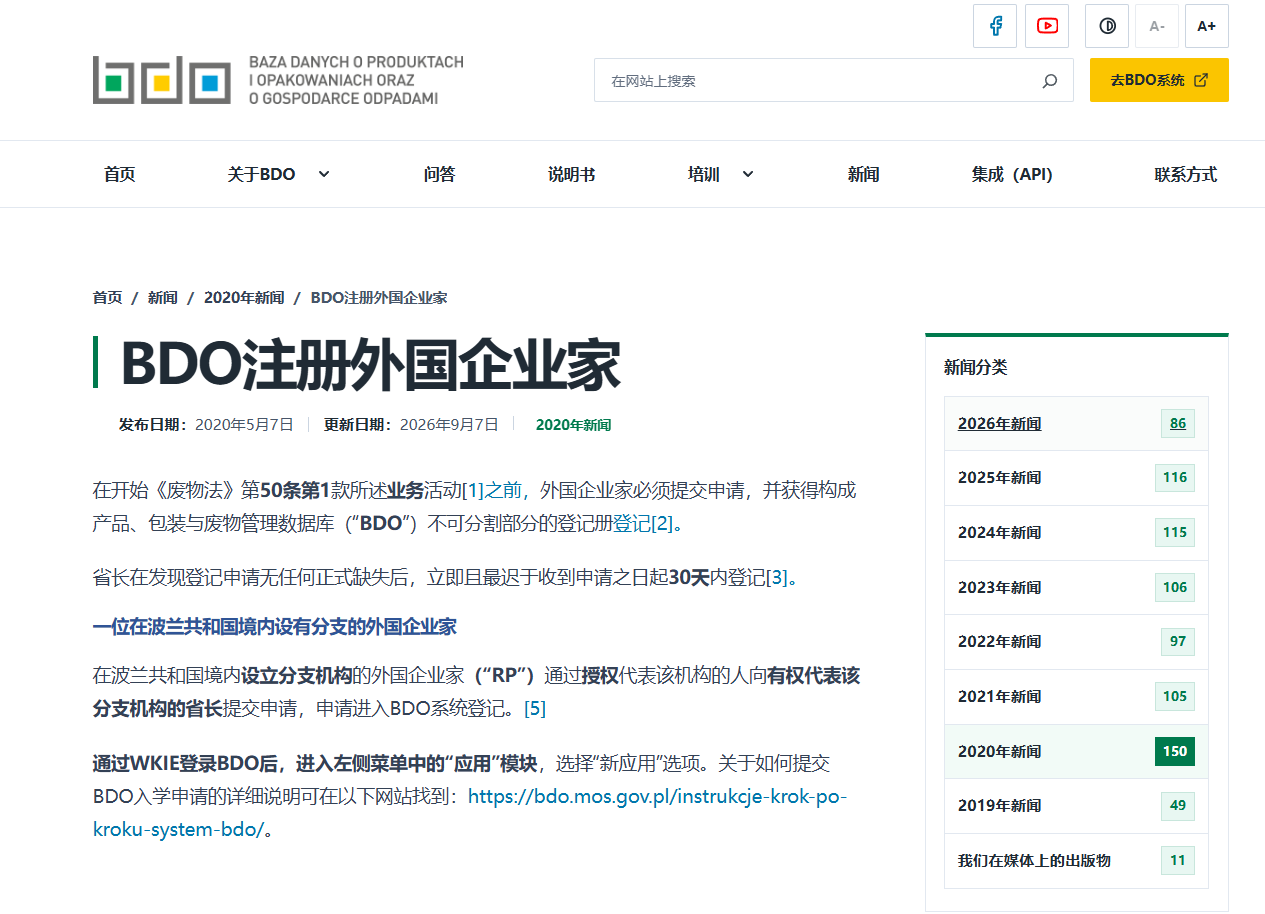Open the 集成（API）menu item
The width and height of the screenshot is (1265, 914).
click(x=1012, y=174)
